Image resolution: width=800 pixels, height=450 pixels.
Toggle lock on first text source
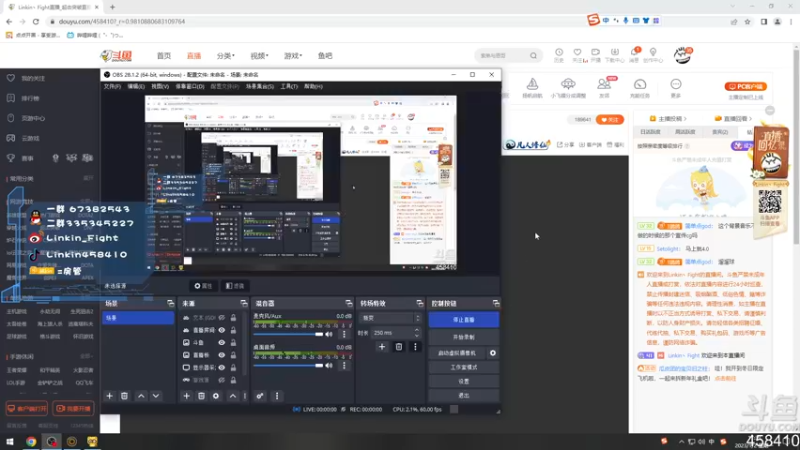(233, 318)
